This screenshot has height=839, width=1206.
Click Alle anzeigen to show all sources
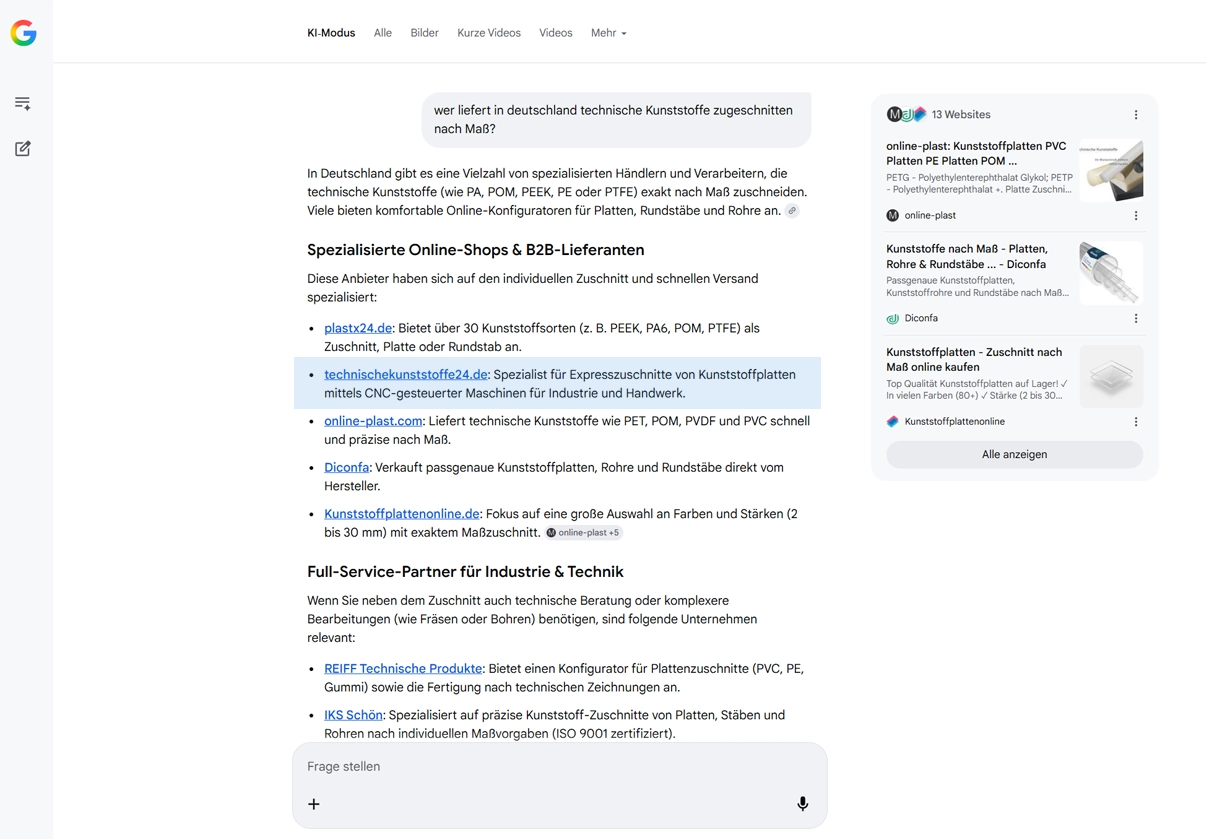(1014, 455)
